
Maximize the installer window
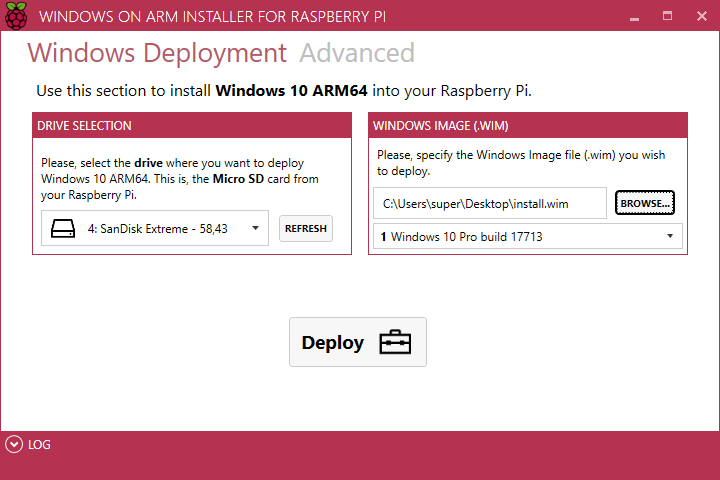click(667, 17)
